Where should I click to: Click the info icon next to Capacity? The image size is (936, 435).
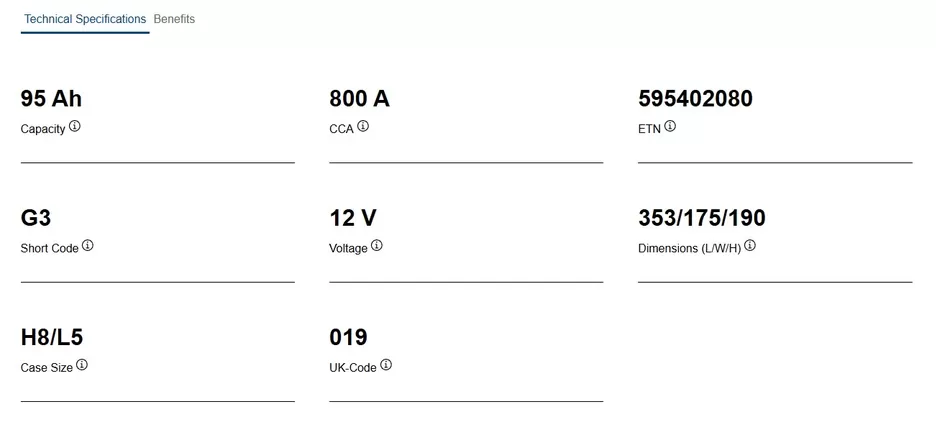pos(75,127)
